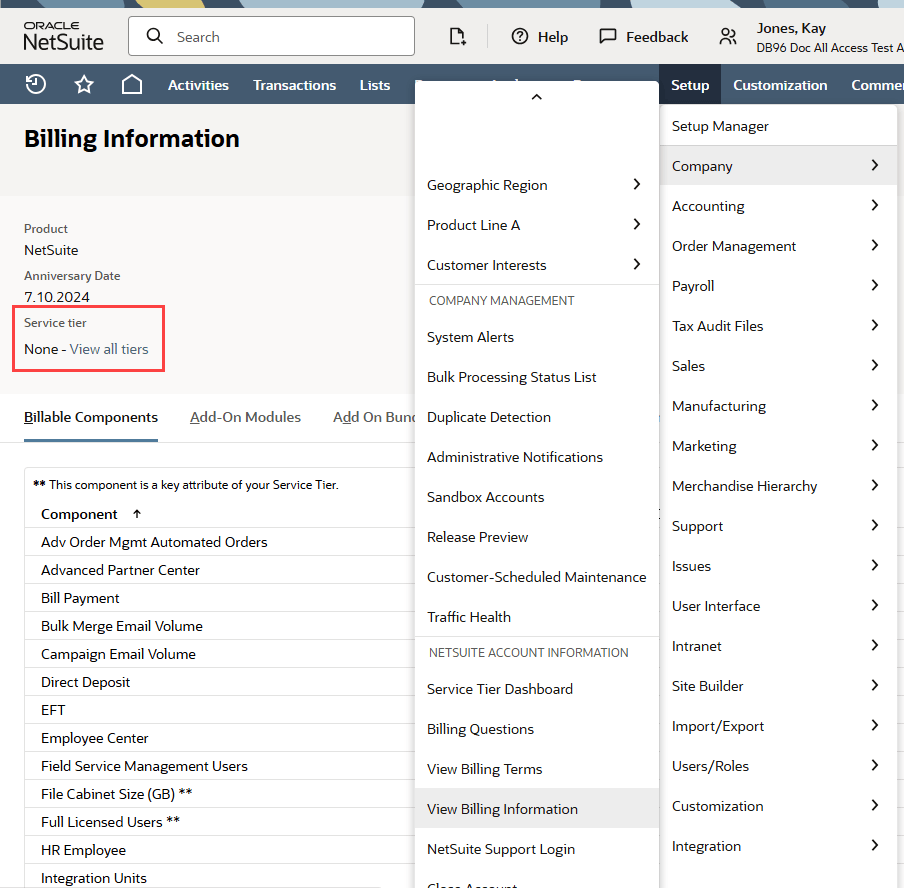Switch to Billable Components tab
The width and height of the screenshot is (904, 888).
[x=91, y=417]
